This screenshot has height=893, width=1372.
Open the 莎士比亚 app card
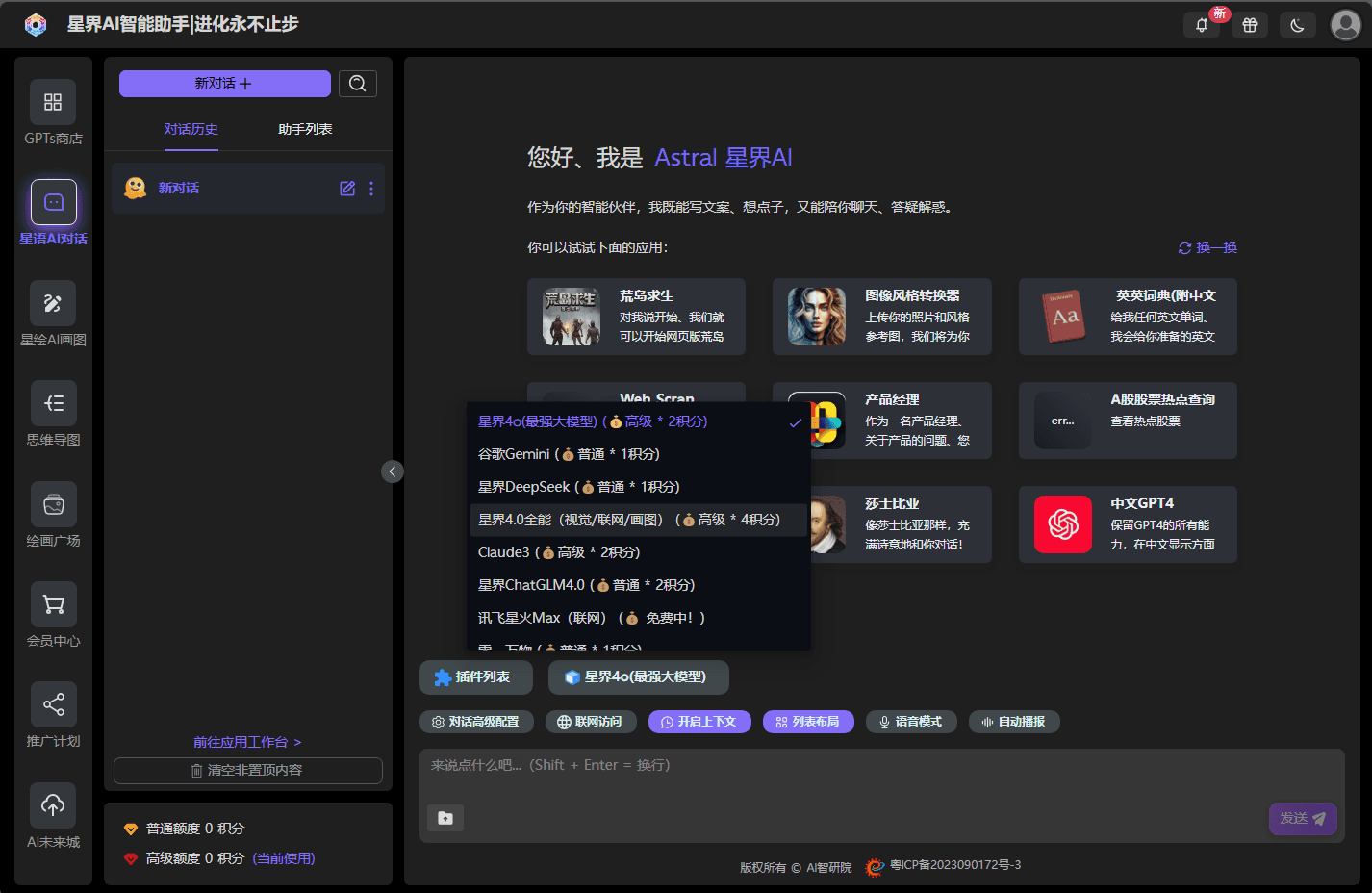point(902,524)
